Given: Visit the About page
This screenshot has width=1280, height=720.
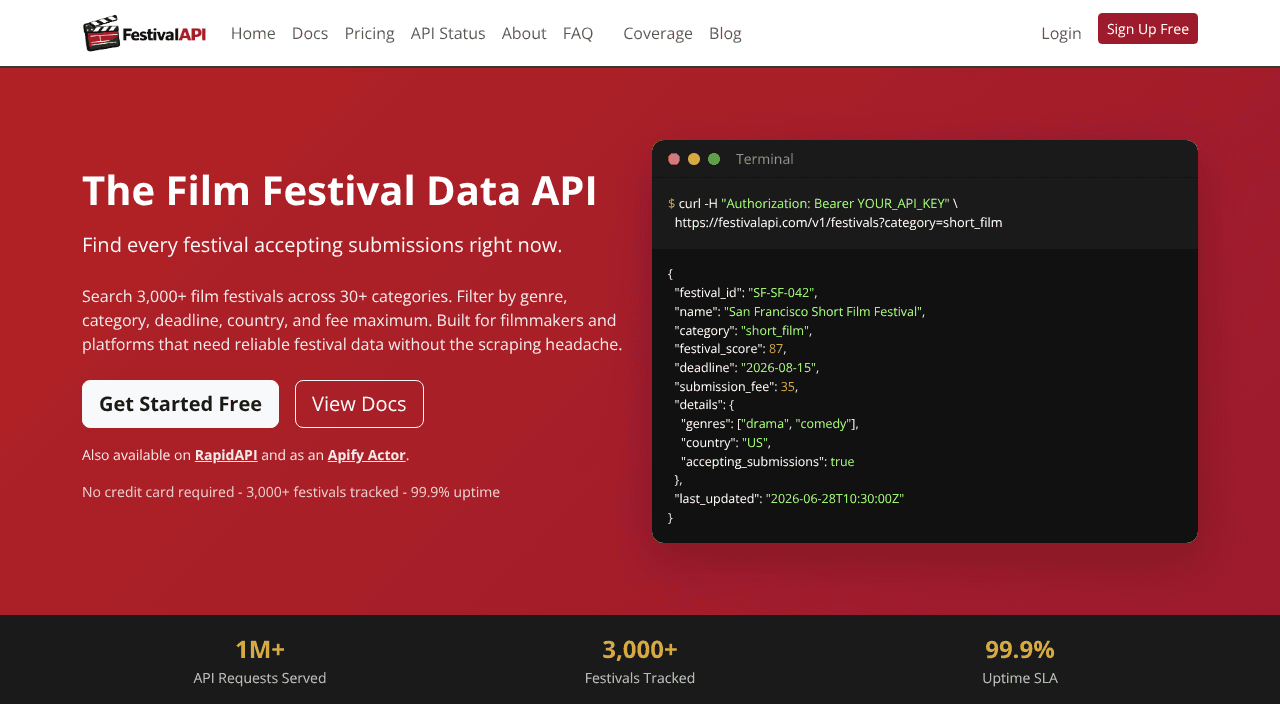Looking at the screenshot, I should click(x=524, y=33).
